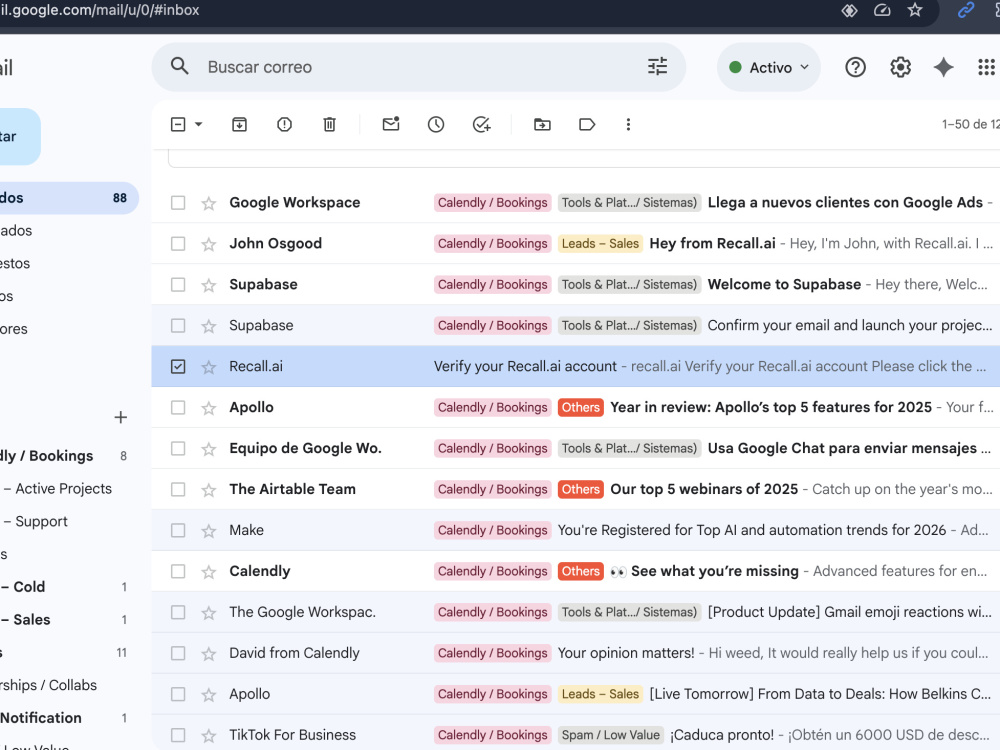Open the More options three-dot menu
The image size is (1000, 750).
coord(628,124)
